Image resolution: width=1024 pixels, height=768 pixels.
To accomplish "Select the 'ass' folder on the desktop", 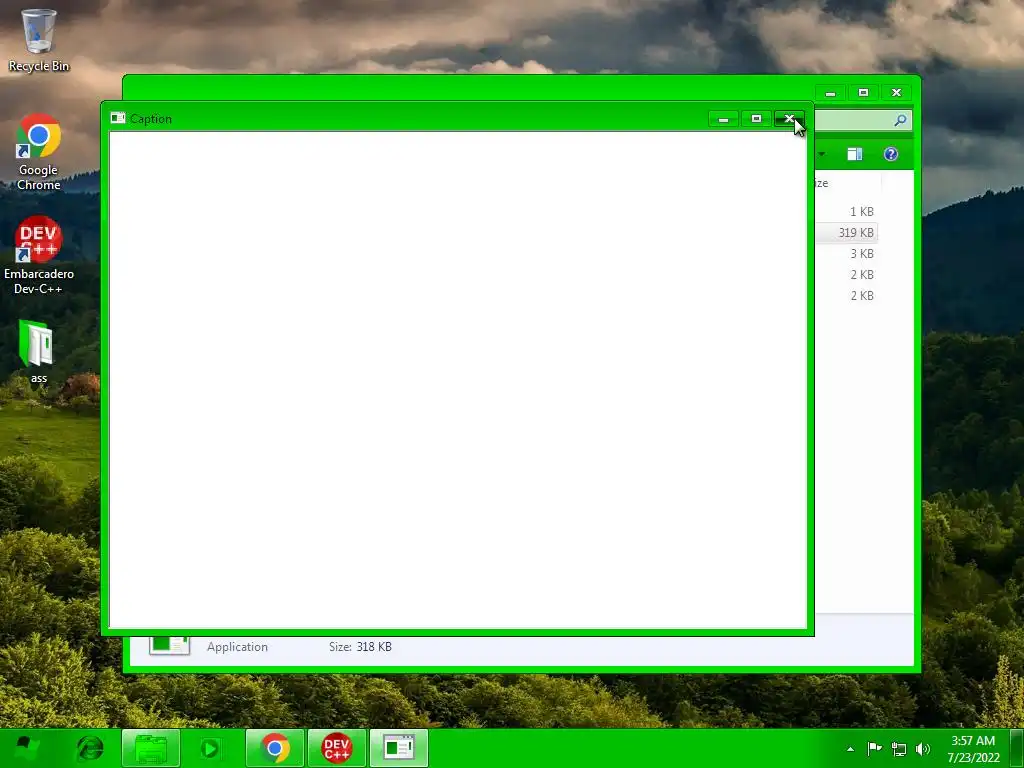I will [38, 351].
